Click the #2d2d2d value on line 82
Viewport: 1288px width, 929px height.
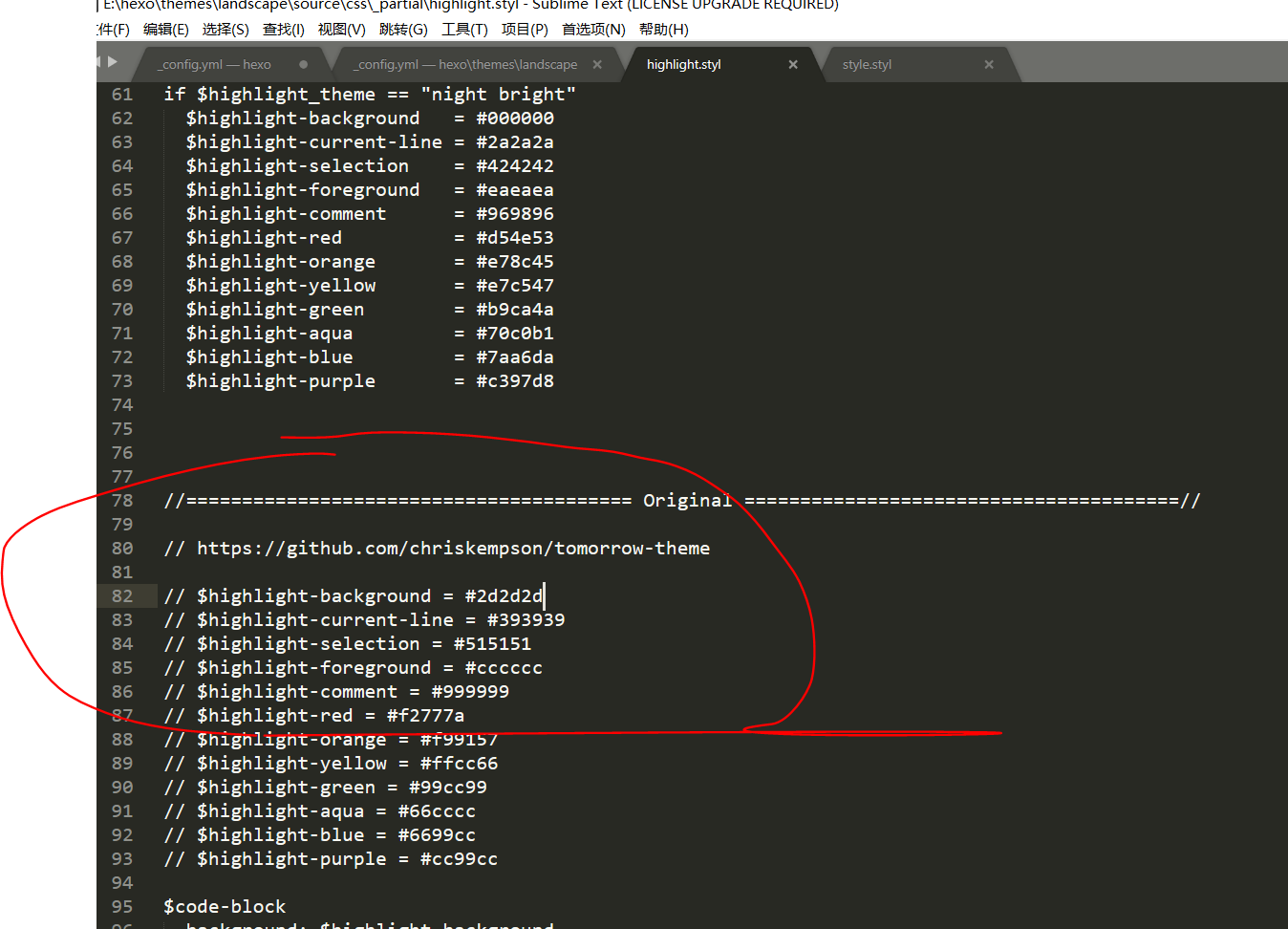pos(504,596)
